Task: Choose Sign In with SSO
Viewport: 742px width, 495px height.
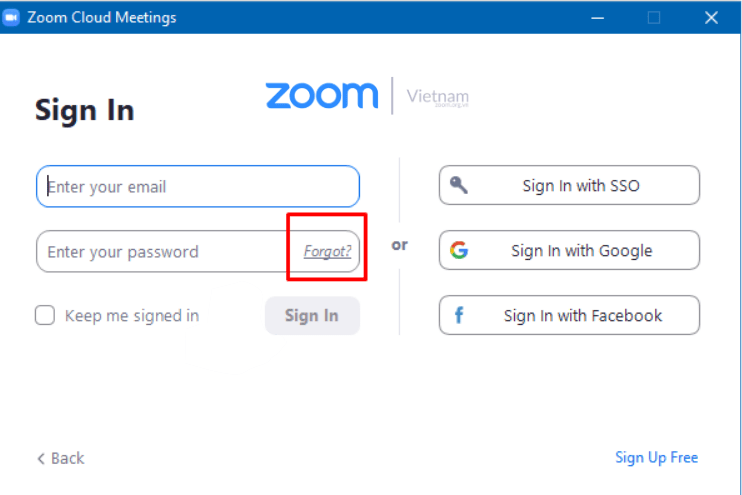Action: coord(569,186)
